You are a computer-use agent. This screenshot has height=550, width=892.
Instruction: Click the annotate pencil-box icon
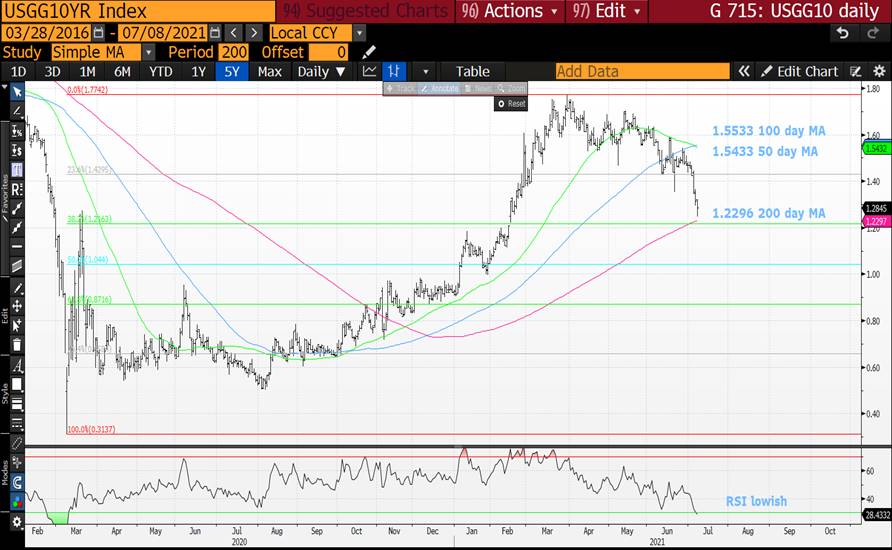coord(855,72)
